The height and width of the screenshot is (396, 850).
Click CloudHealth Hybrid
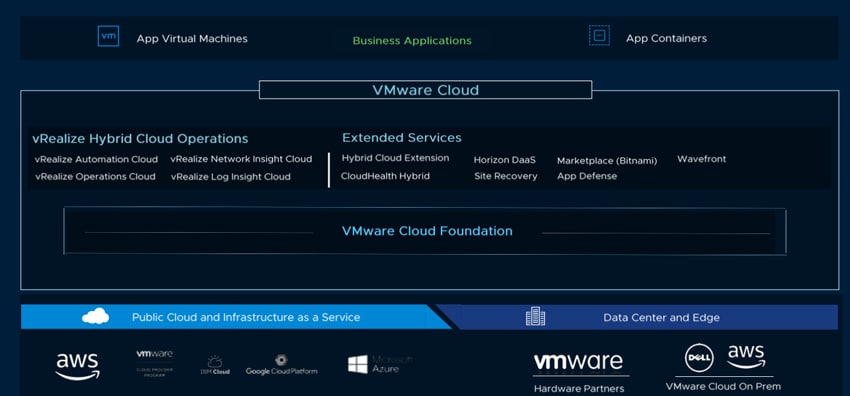(x=385, y=176)
